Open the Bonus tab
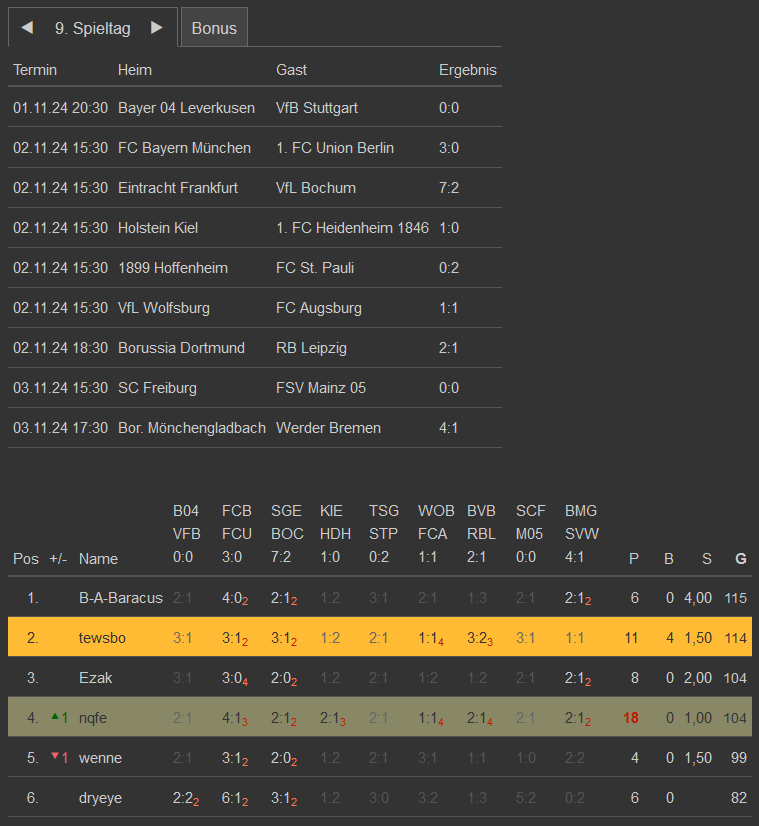The height and width of the screenshot is (826, 759). [x=214, y=28]
